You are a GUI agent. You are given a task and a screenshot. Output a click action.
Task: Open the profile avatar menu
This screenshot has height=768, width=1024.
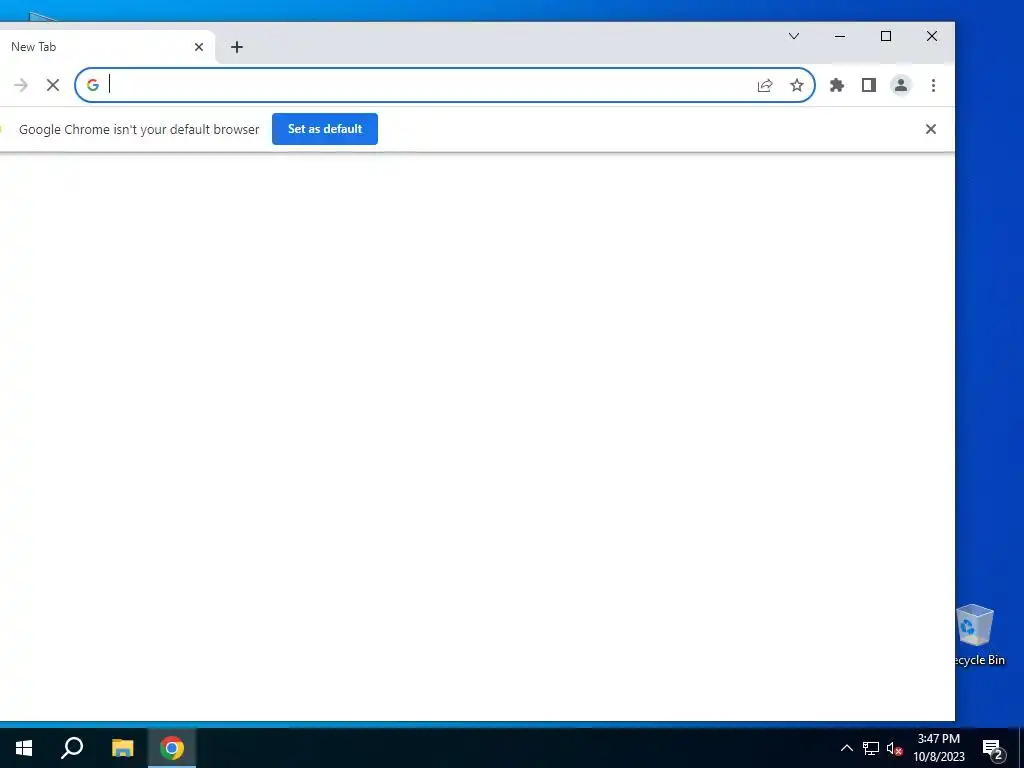(901, 85)
